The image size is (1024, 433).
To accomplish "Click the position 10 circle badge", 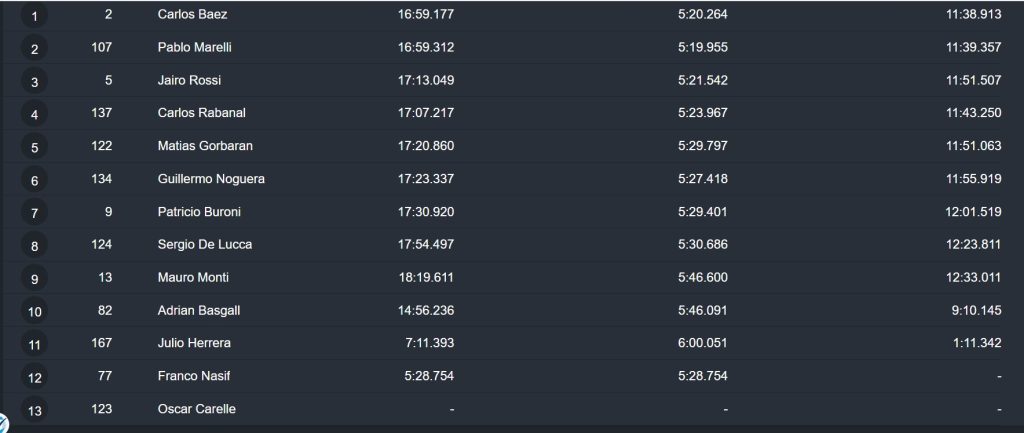I will (34, 312).
